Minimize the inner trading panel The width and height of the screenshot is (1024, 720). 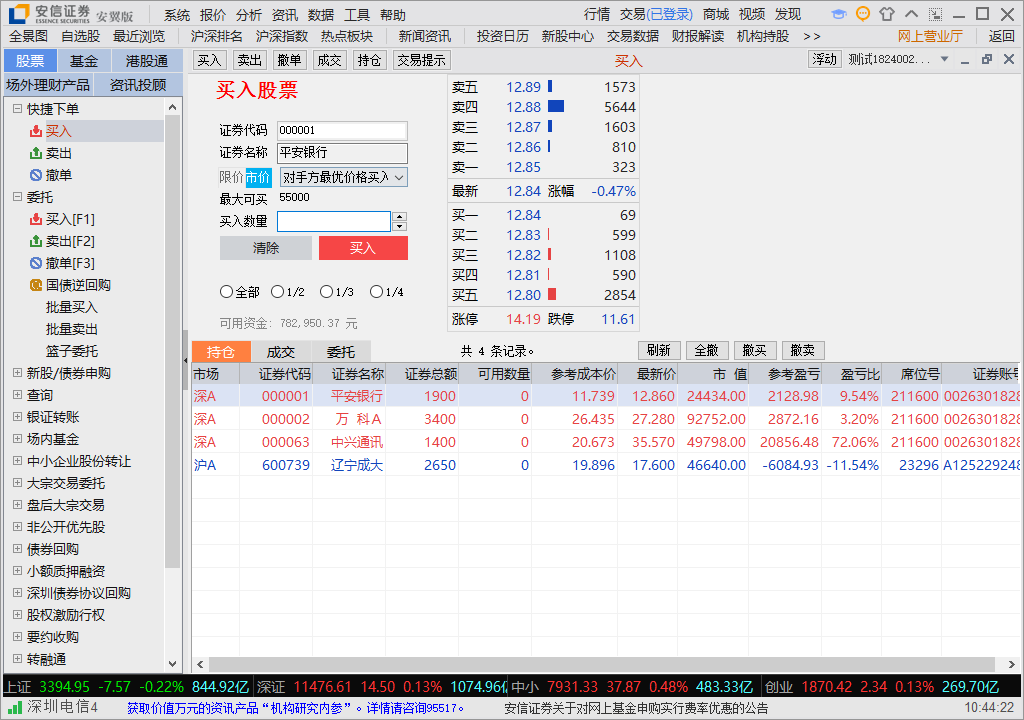point(965,61)
